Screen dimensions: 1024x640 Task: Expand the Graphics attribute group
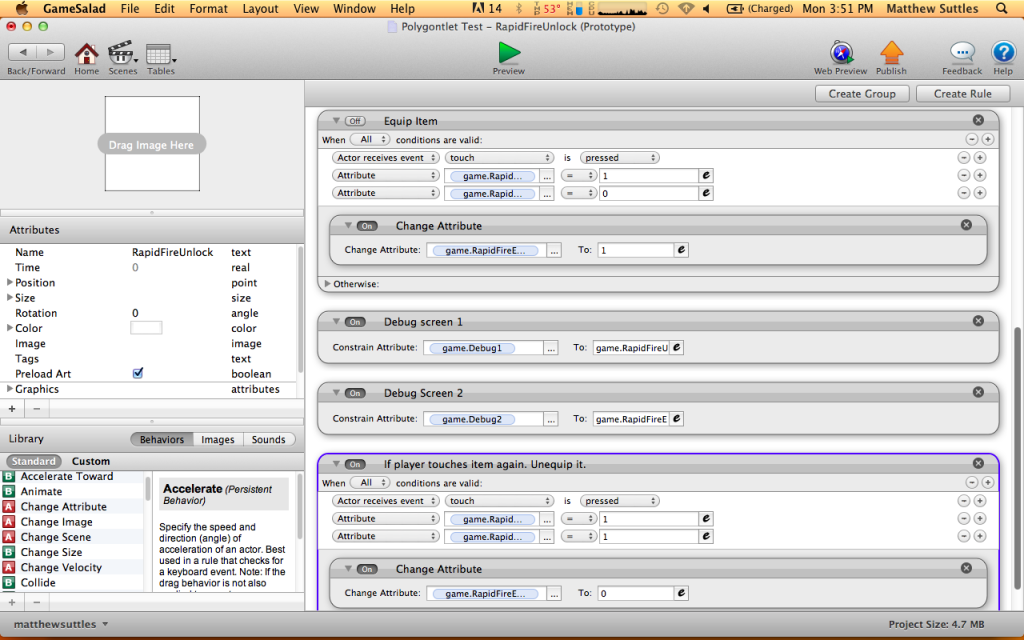(x=10, y=389)
